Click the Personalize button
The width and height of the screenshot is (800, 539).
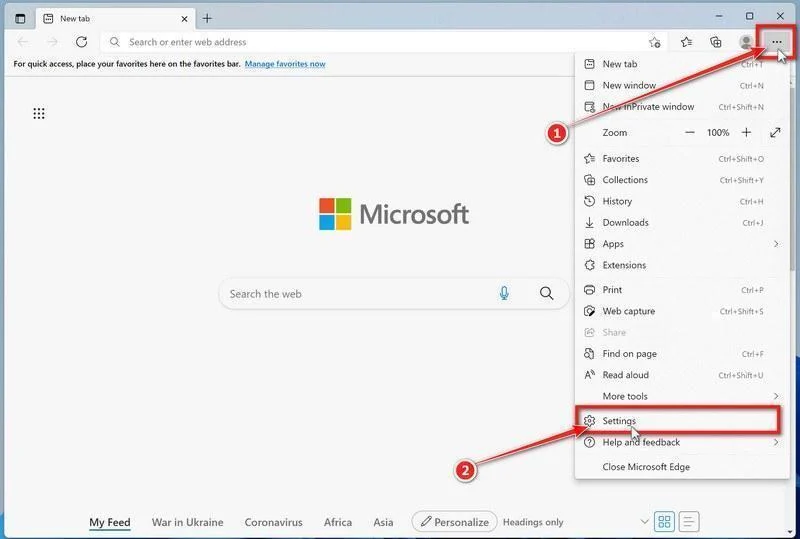click(455, 522)
